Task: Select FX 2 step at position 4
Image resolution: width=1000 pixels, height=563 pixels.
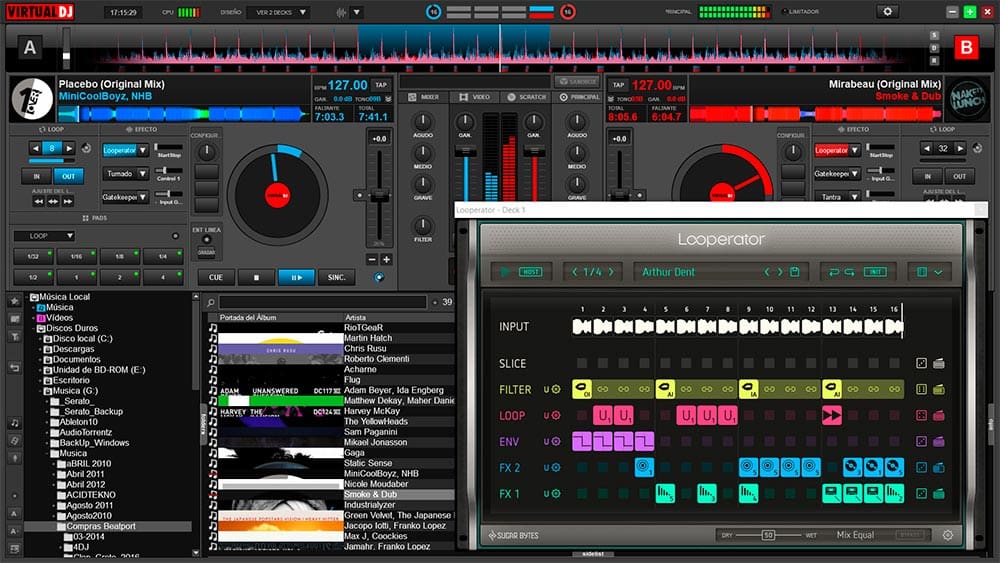Action: click(644, 467)
